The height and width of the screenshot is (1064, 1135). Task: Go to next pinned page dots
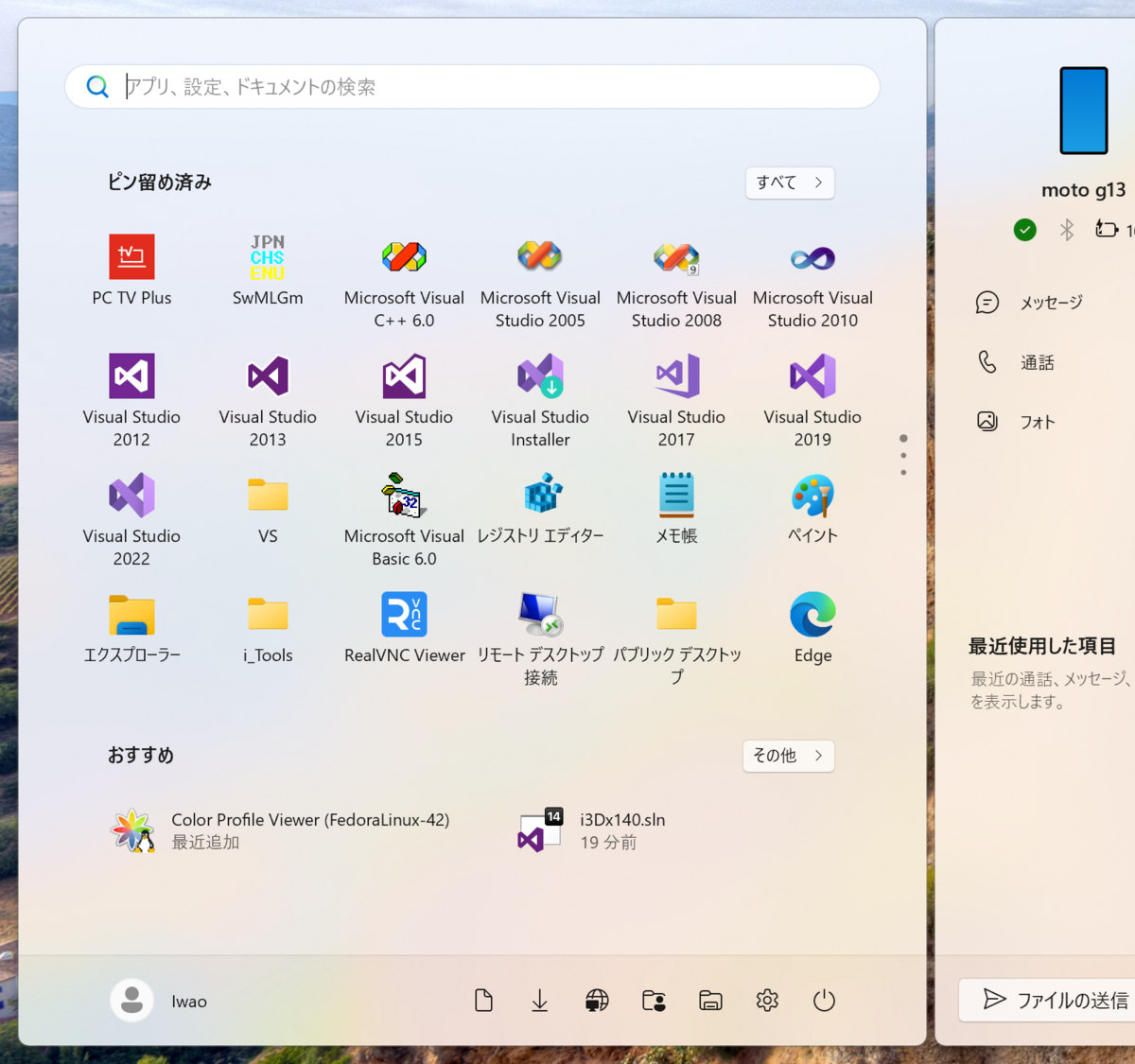pos(903,455)
